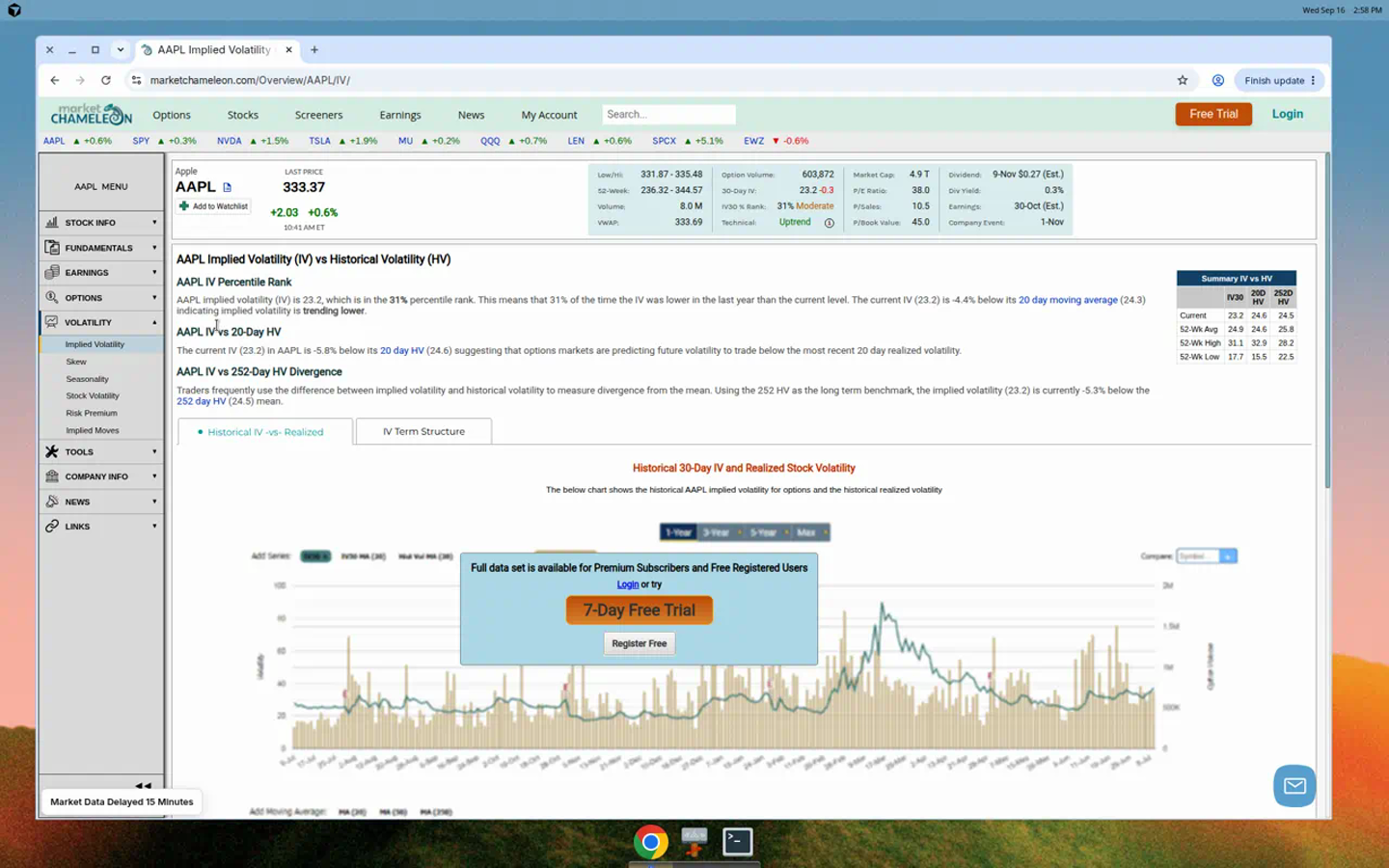The width and height of the screenshot is (1389, 868).
Task: Reload the page
Action: pos(106,80)
